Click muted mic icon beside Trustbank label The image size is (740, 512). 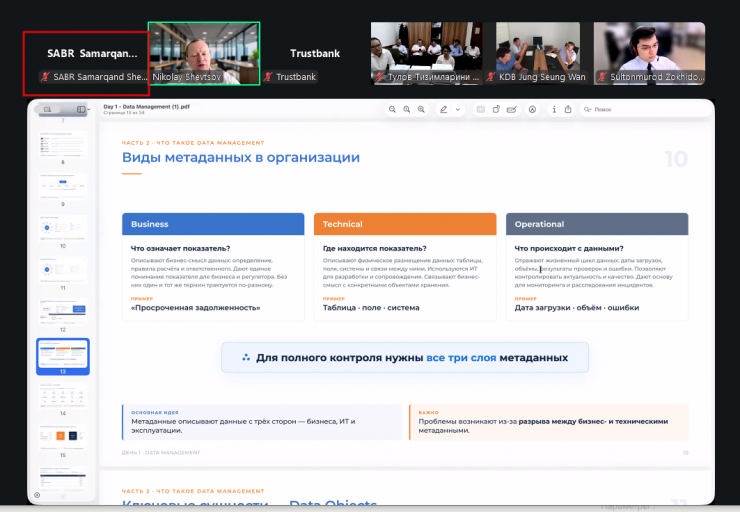pos(269,76)
